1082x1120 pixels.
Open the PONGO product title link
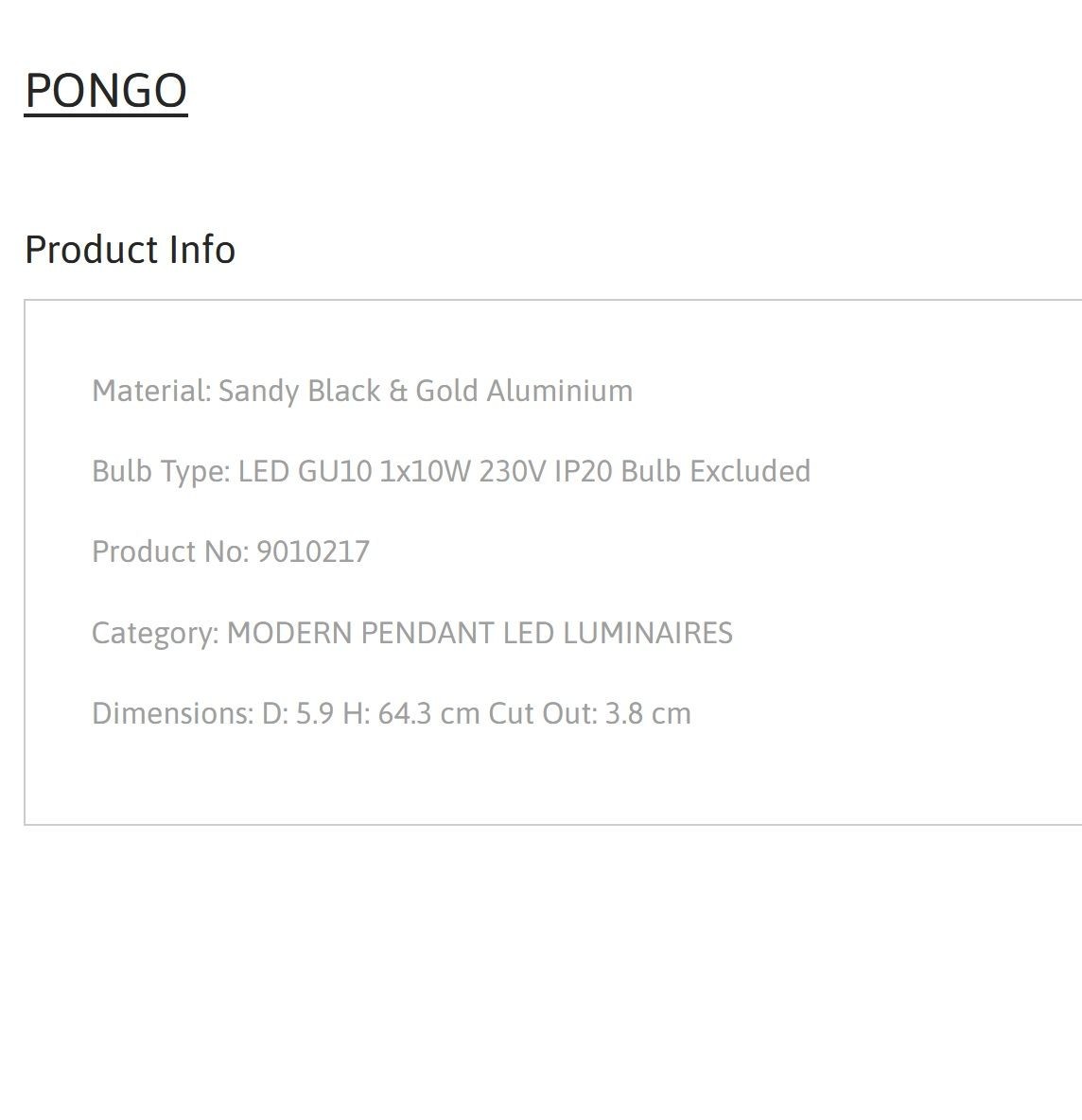(106, 91)
